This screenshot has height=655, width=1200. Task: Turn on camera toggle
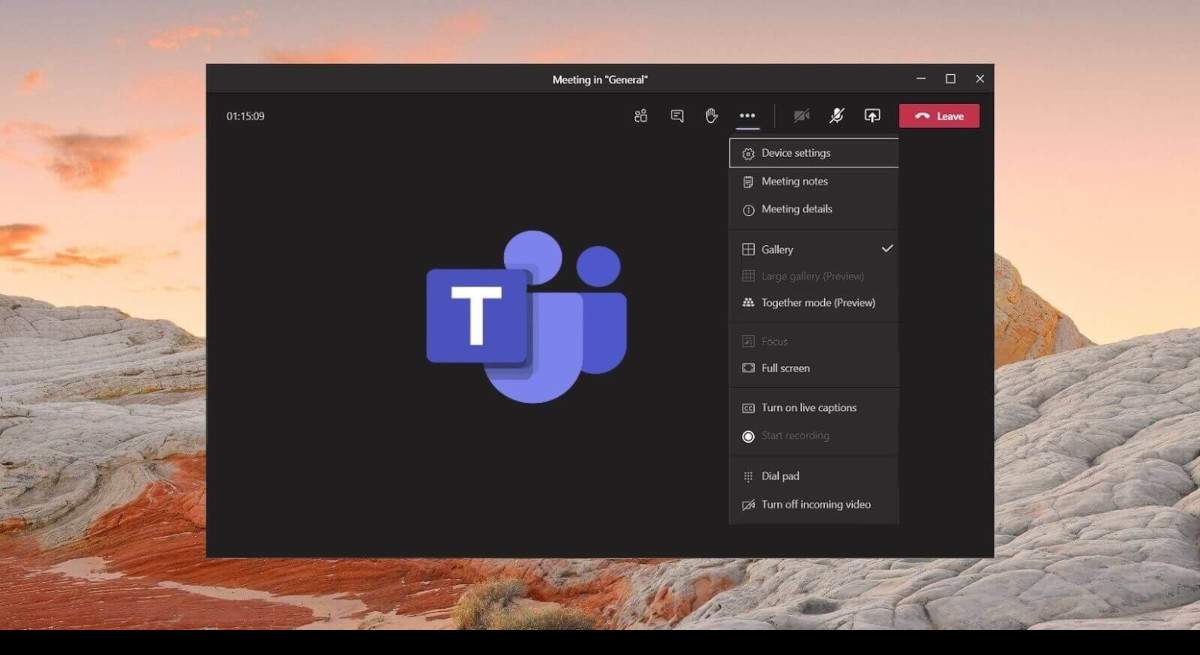click(x=802, y=116)
